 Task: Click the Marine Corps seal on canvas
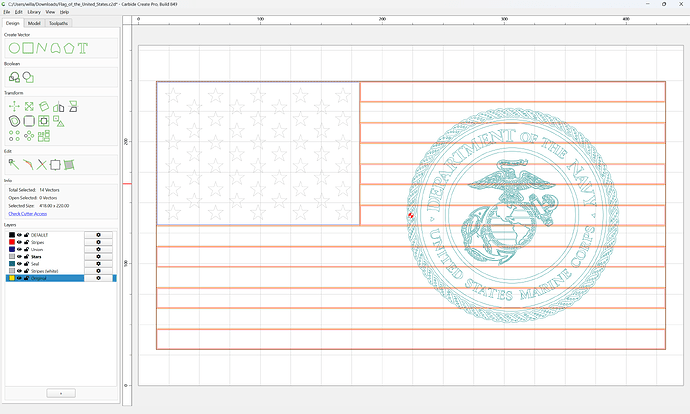513,216
